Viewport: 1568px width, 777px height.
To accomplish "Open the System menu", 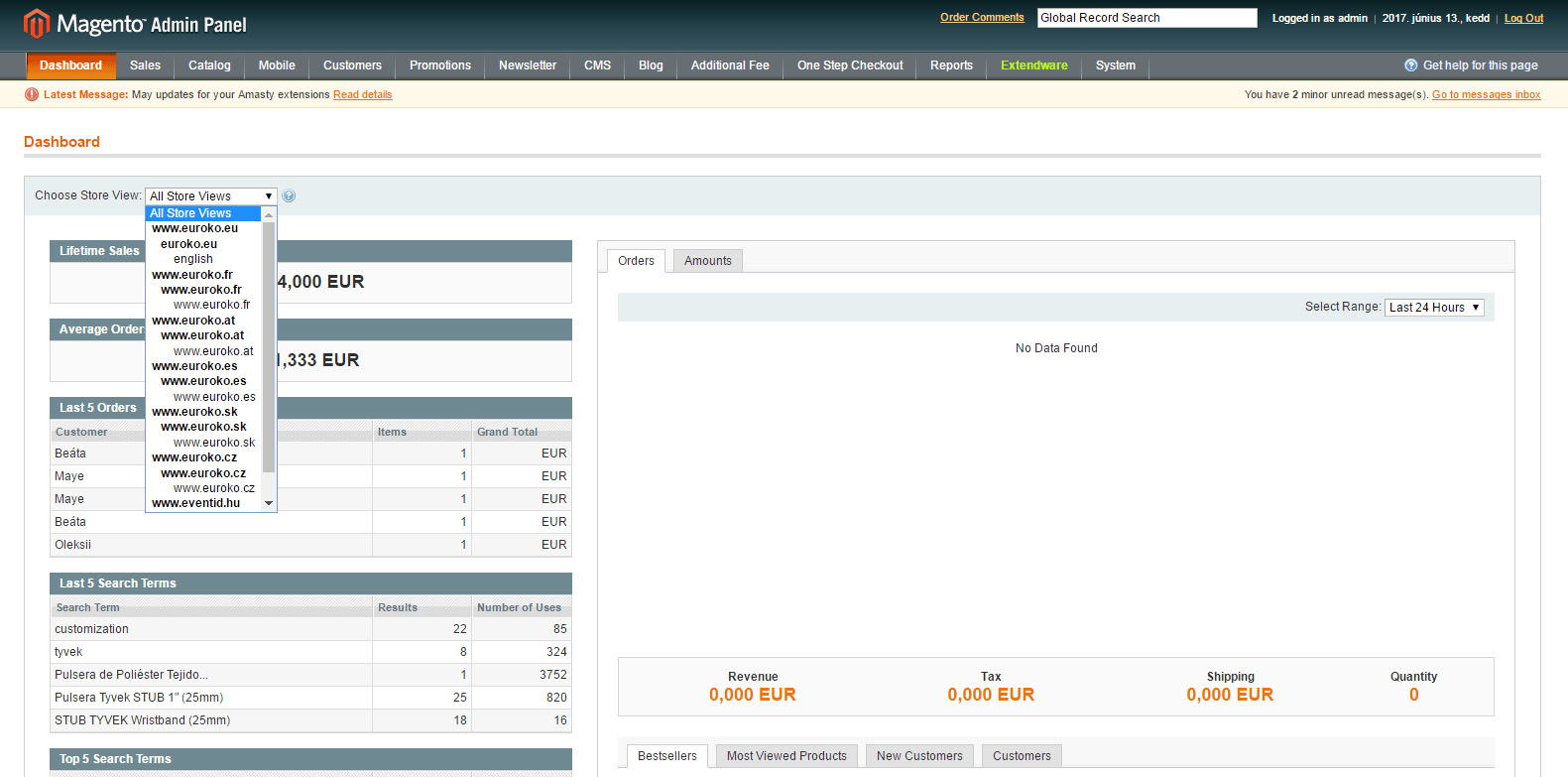I will pos(1116,65).
